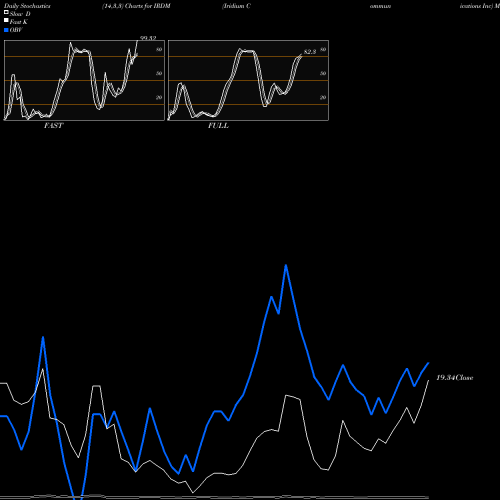Screen dimensions: 500x500
Task: Click the '(Iridium C' title fragment
Action: (236, 6)
